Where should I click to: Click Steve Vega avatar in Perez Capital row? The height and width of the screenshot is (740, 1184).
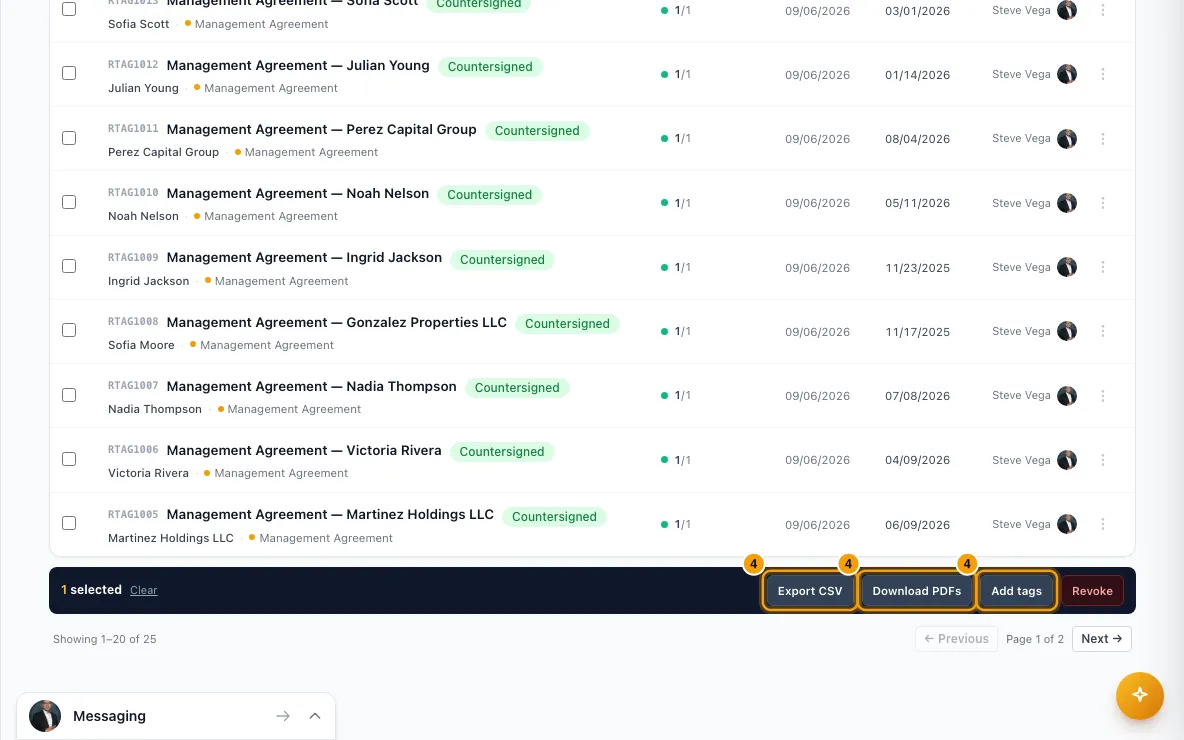[1067, 139]
